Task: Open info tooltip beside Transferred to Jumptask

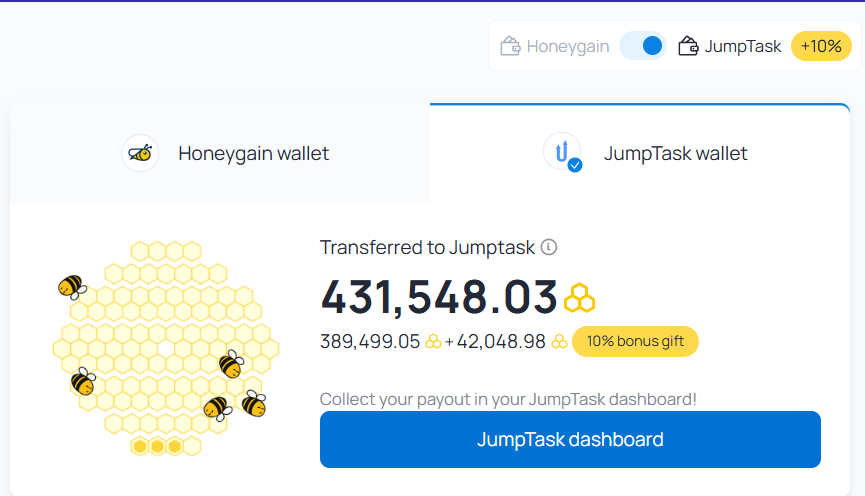Action: [x=549, y=247]
